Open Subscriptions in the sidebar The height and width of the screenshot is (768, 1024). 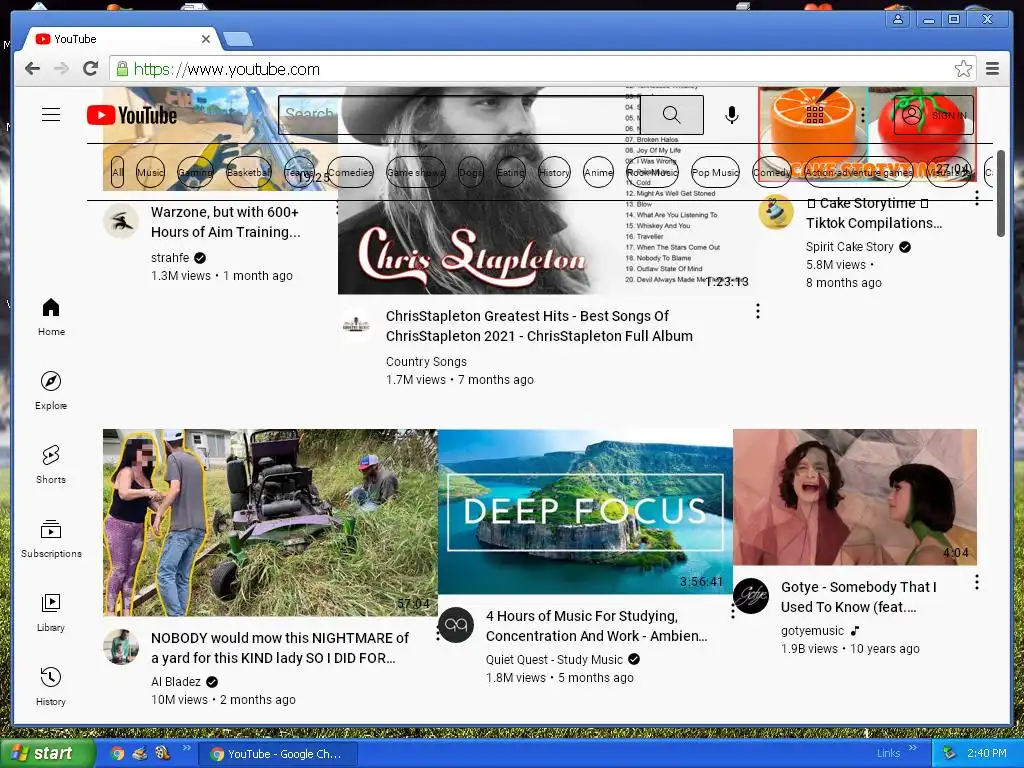point(51,539)
